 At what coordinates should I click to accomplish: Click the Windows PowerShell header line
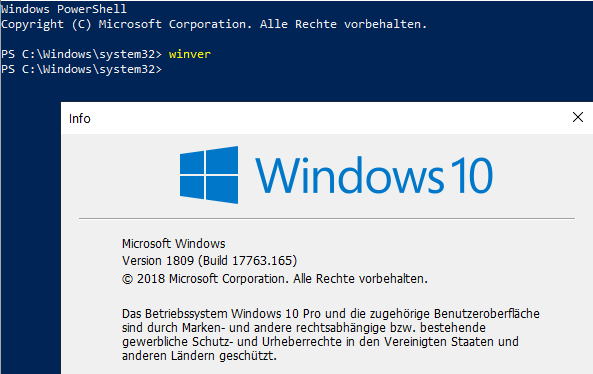coord(64,9)
